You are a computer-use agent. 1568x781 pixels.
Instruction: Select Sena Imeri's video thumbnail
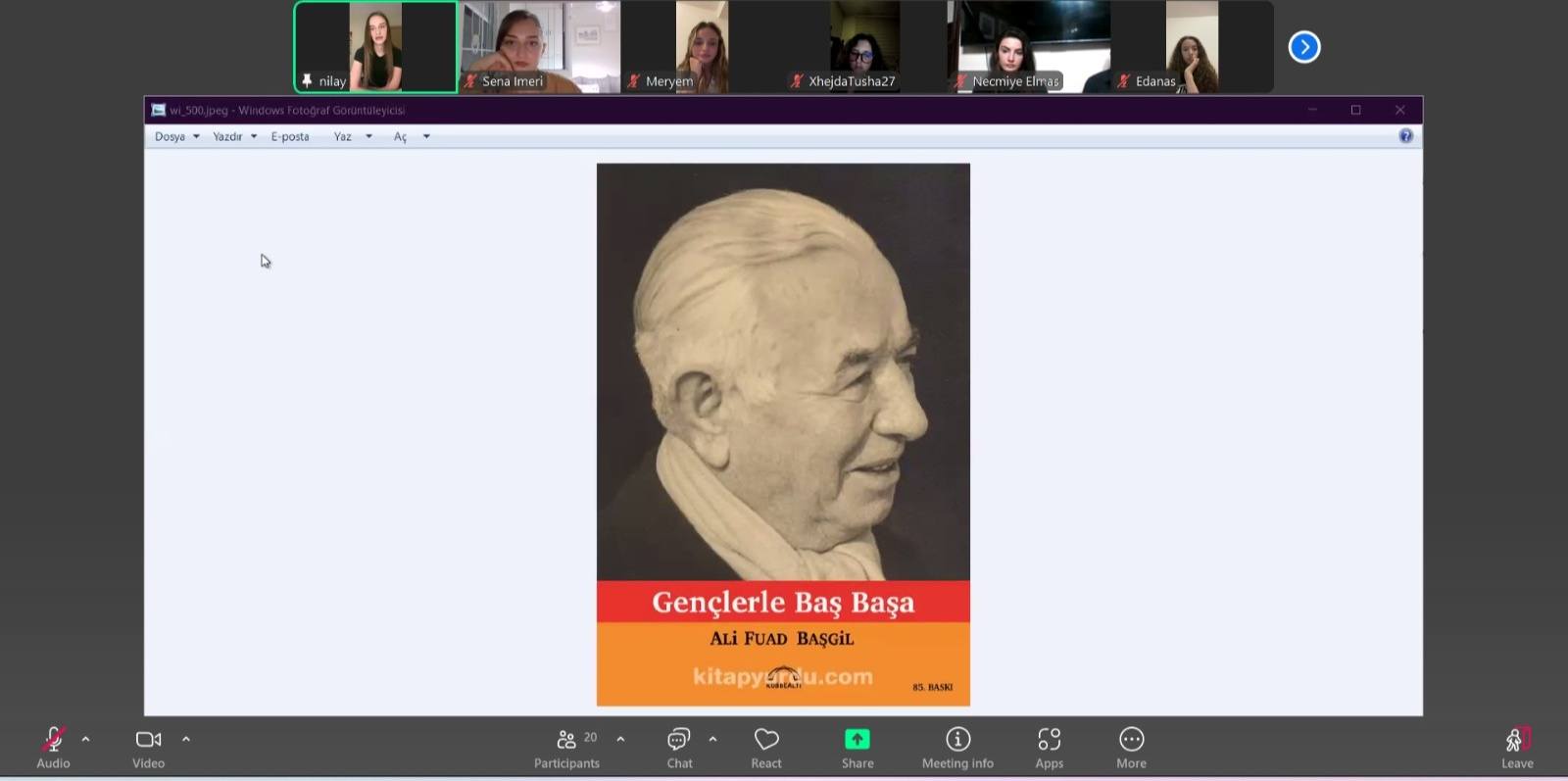point(540,47)
